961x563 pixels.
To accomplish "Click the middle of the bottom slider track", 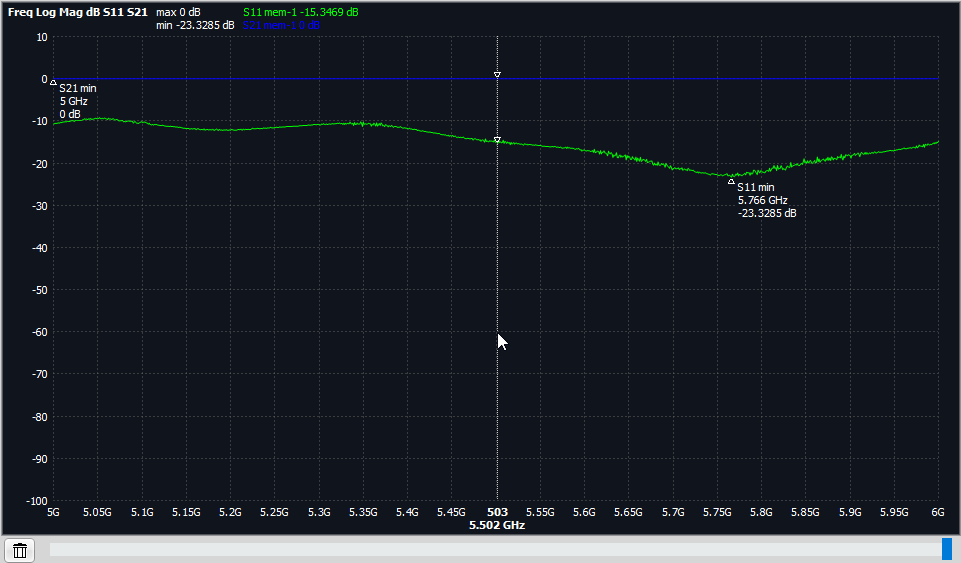I will click(x=495, y=549).
